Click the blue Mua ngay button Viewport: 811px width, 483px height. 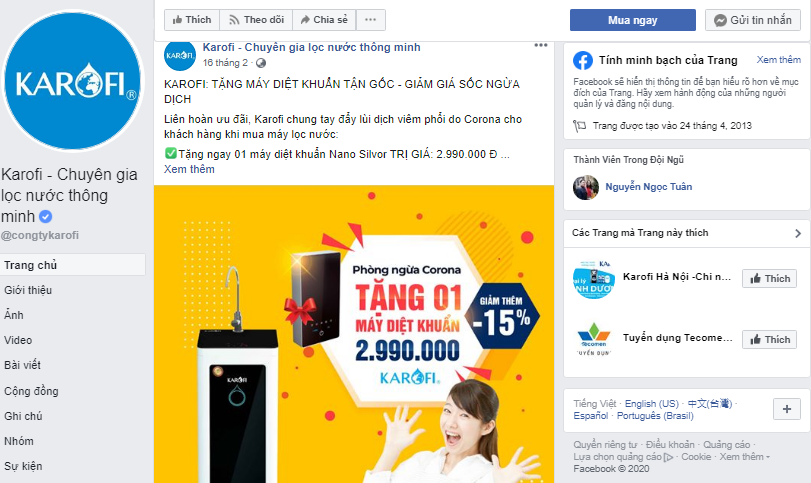tap(633, 20)
